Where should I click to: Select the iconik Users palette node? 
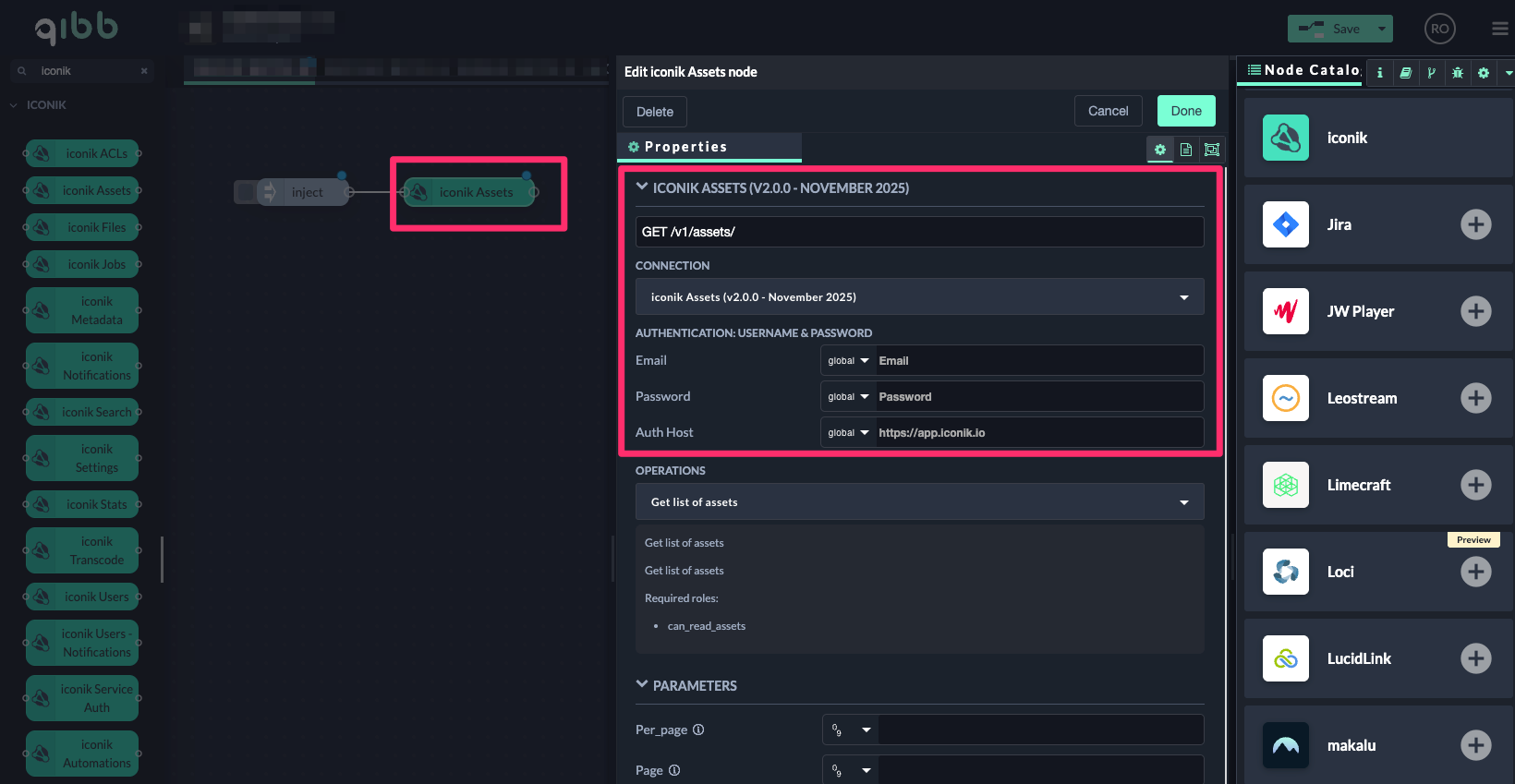[x=83, y=597]
